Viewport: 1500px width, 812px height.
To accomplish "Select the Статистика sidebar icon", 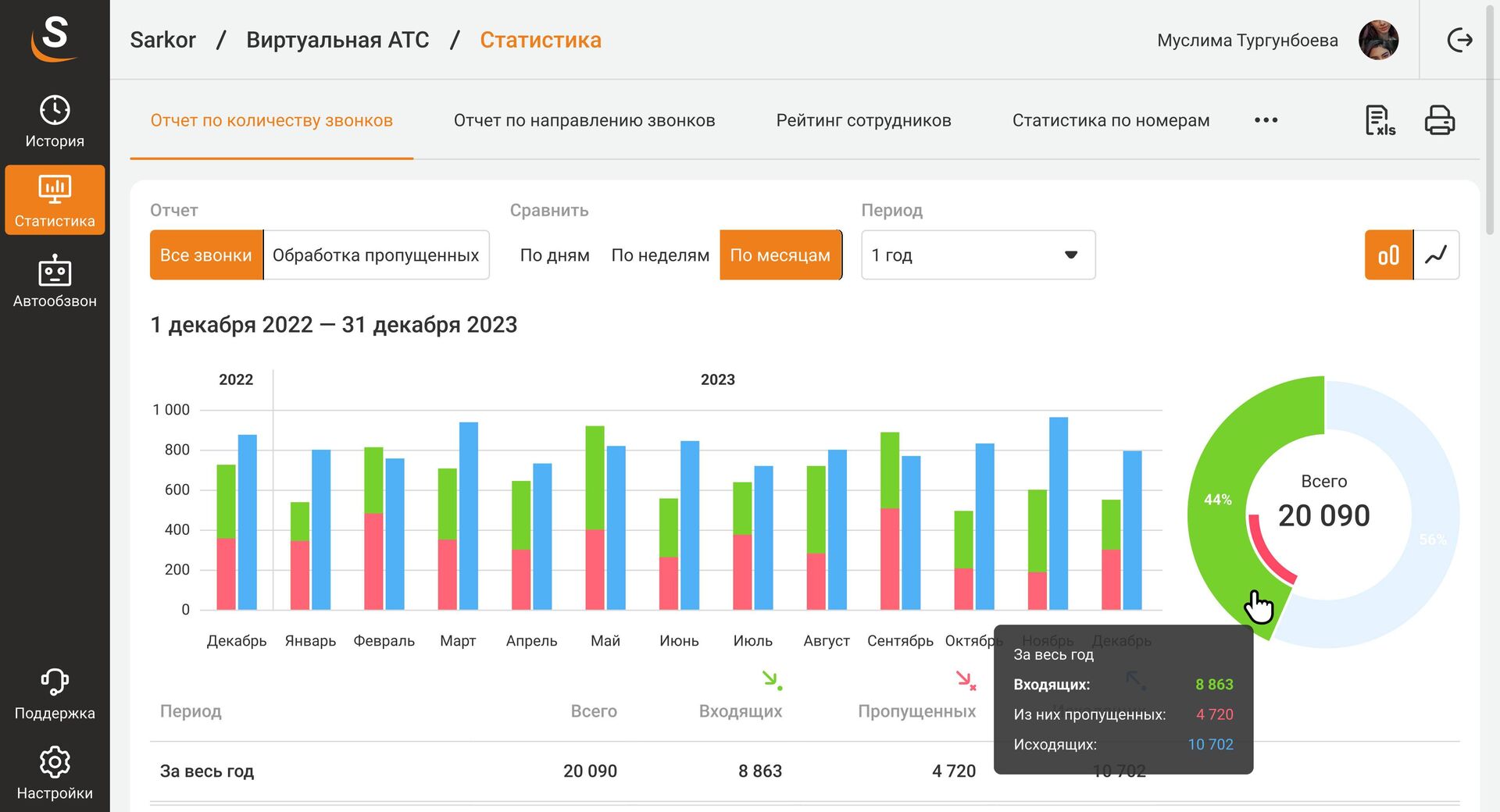I will [x=55, y=188].
